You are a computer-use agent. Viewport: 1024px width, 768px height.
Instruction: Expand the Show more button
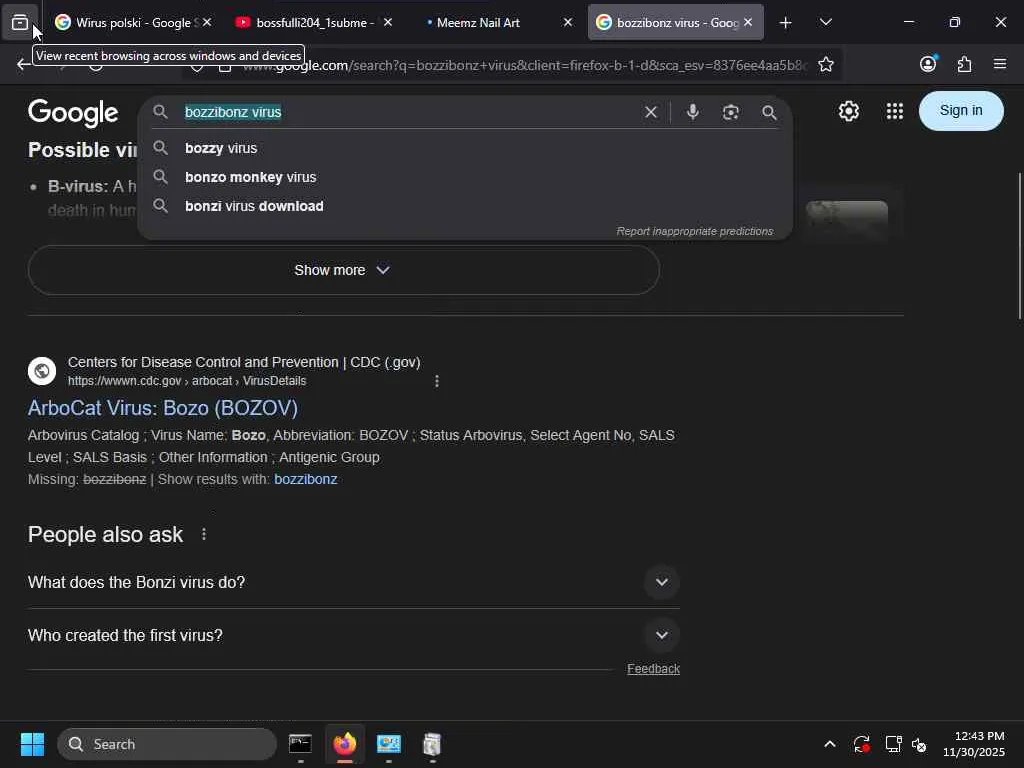(344, 270)
